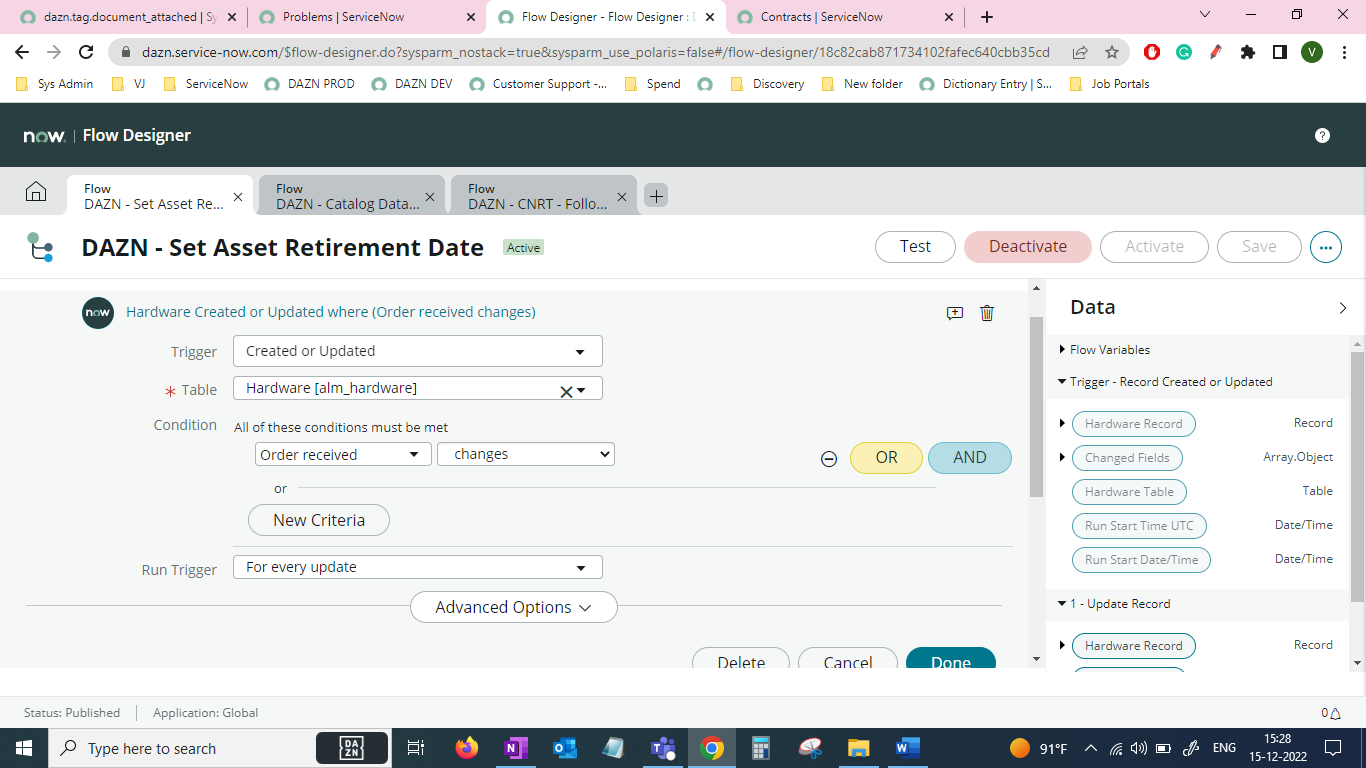Select the Run Start Time UTC pill
This screenshot has width=1366, height=768.
pyautogui.click(x=1139, y=526)
